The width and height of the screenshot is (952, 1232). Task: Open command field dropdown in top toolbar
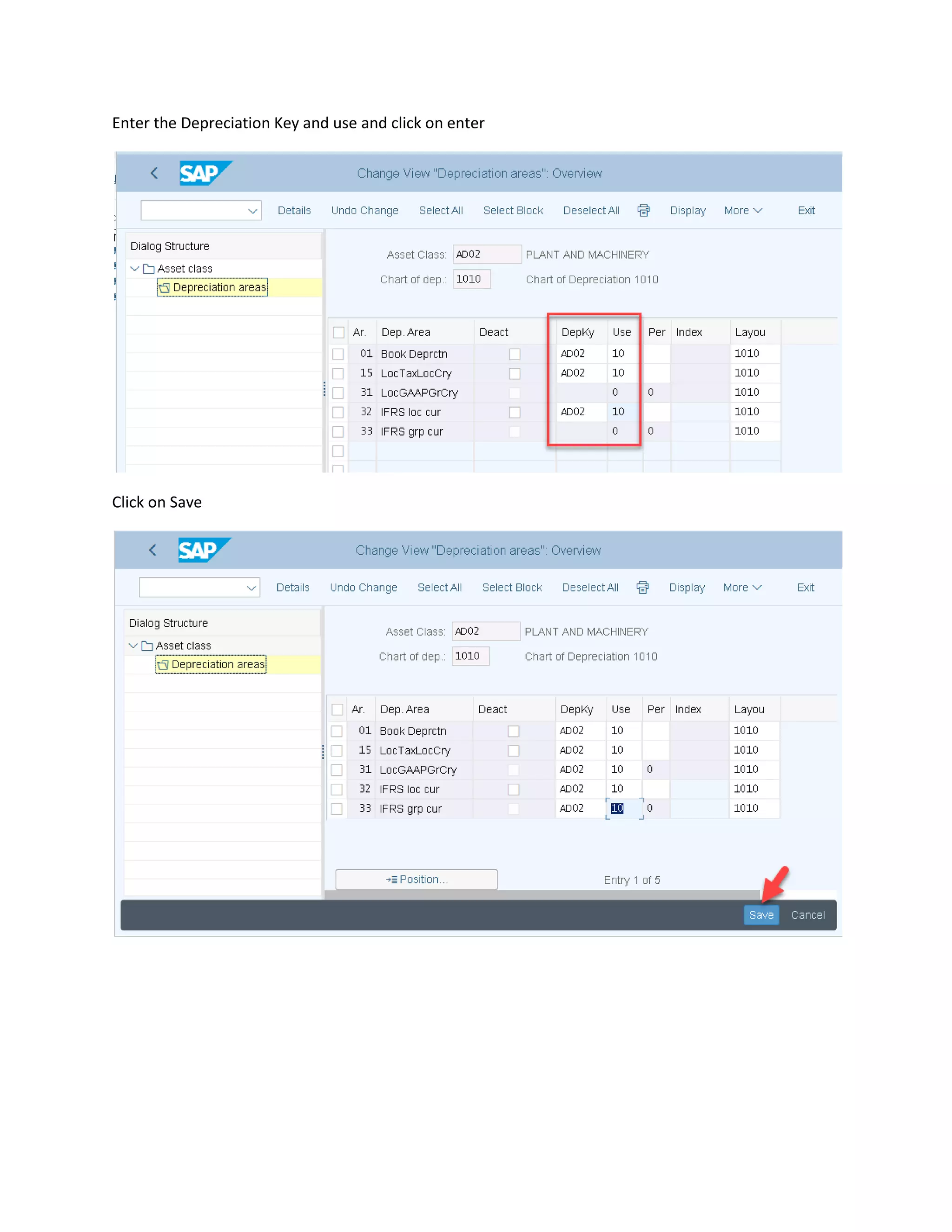click(x=253, y=211)
